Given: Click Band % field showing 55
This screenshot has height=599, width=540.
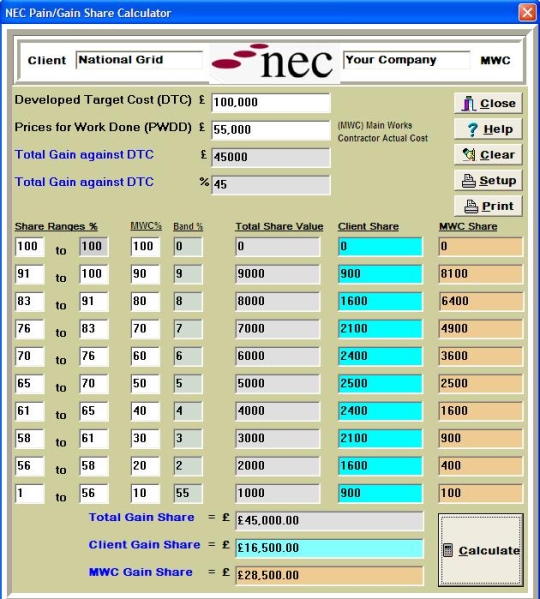Looking at the screenshot, I should pos(188,493).
